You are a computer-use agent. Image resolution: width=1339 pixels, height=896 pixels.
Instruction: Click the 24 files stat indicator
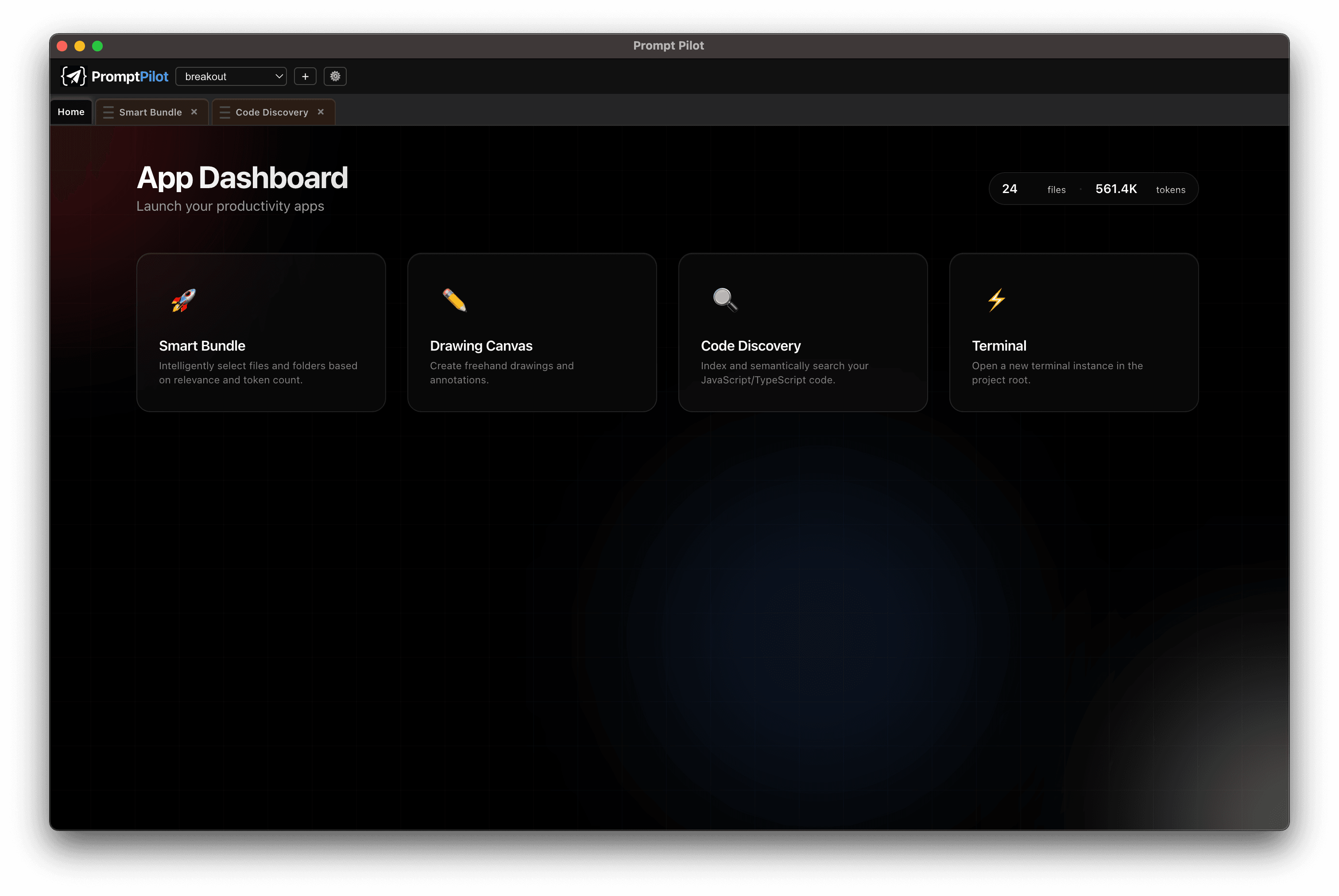point(1010,189)
